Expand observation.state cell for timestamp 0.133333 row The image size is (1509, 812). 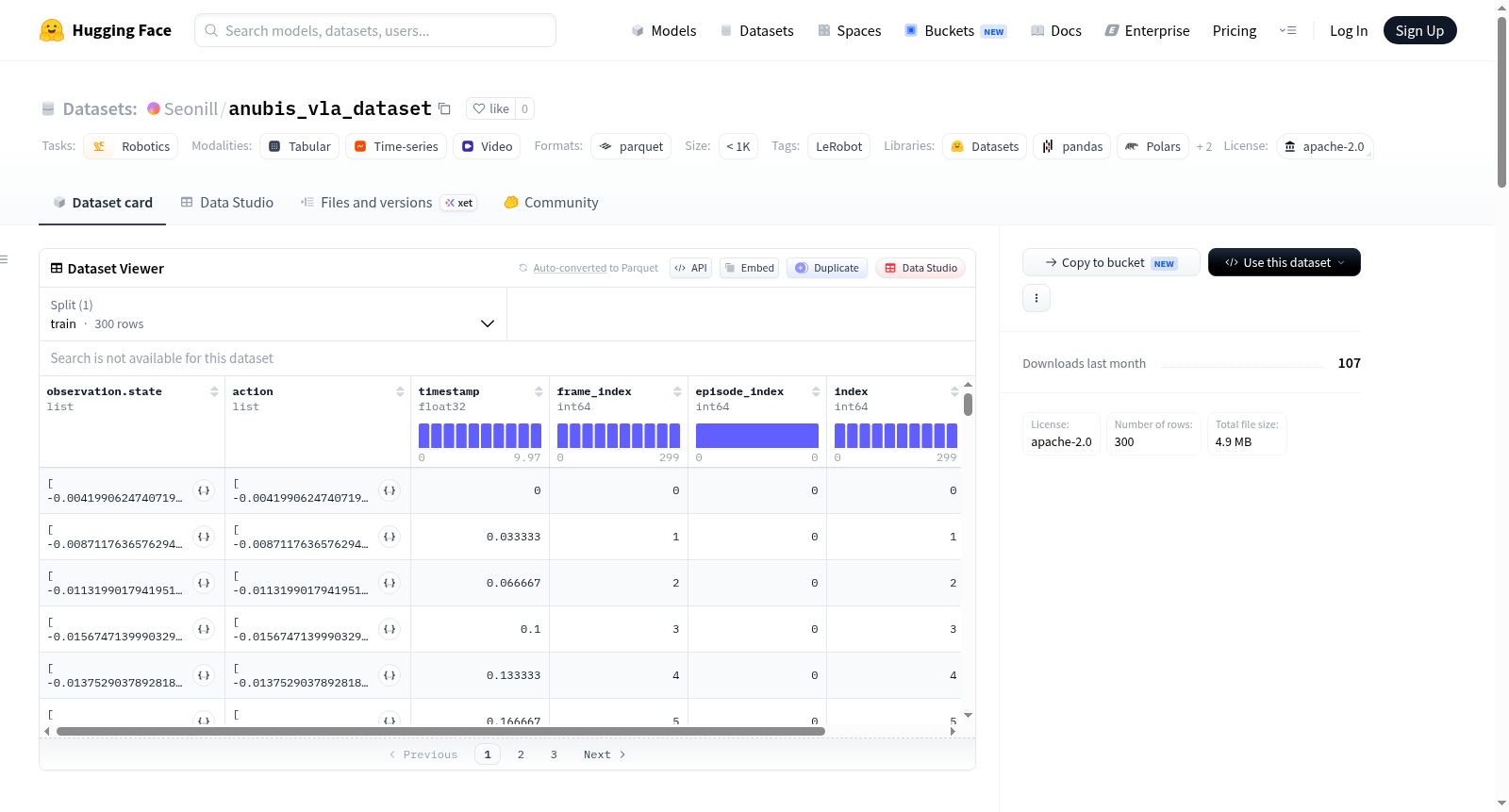204,675
